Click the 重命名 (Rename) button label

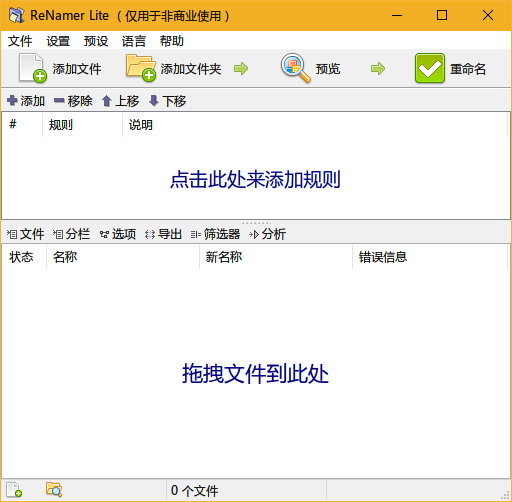pyautogui.click(x=468, y=69)
